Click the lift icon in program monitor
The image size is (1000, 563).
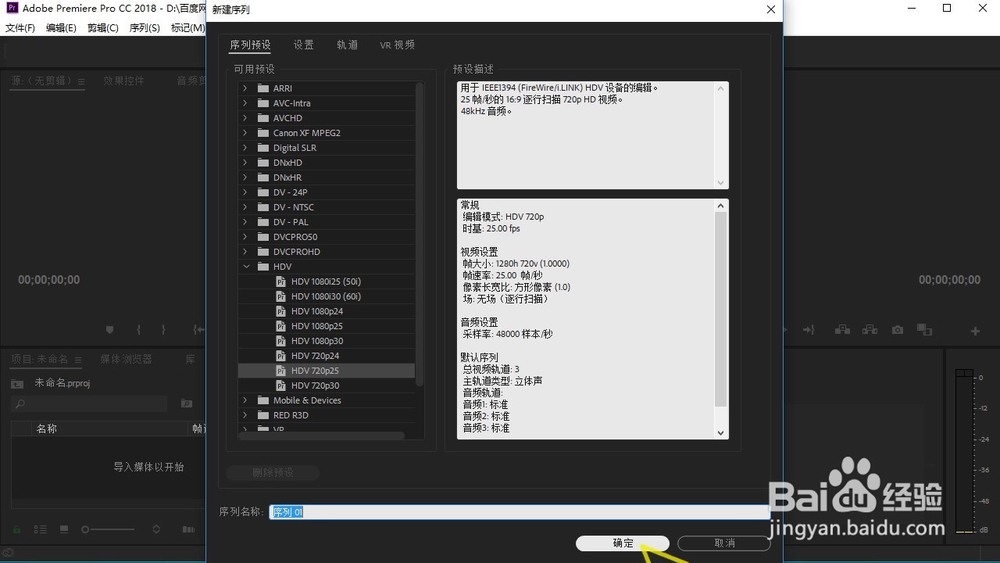coord(842,330)
